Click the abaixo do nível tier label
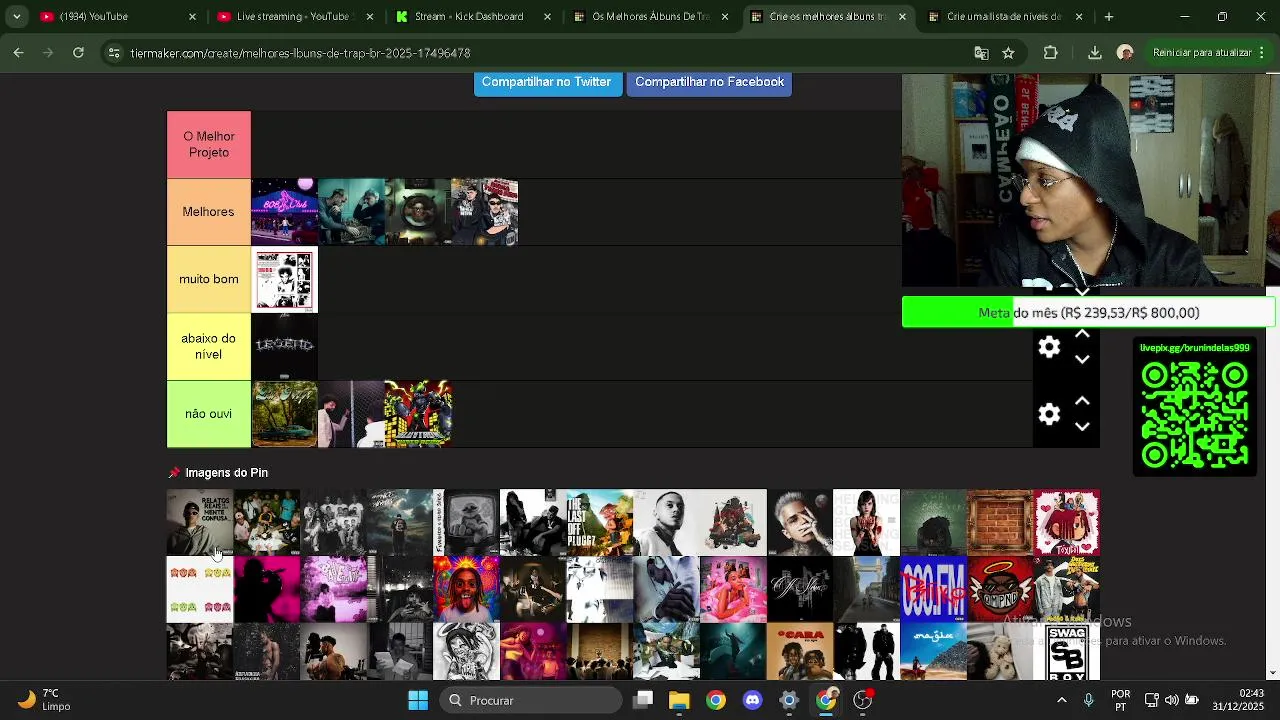Viewport: 1280px width, 720px height. tap(209, 346)
